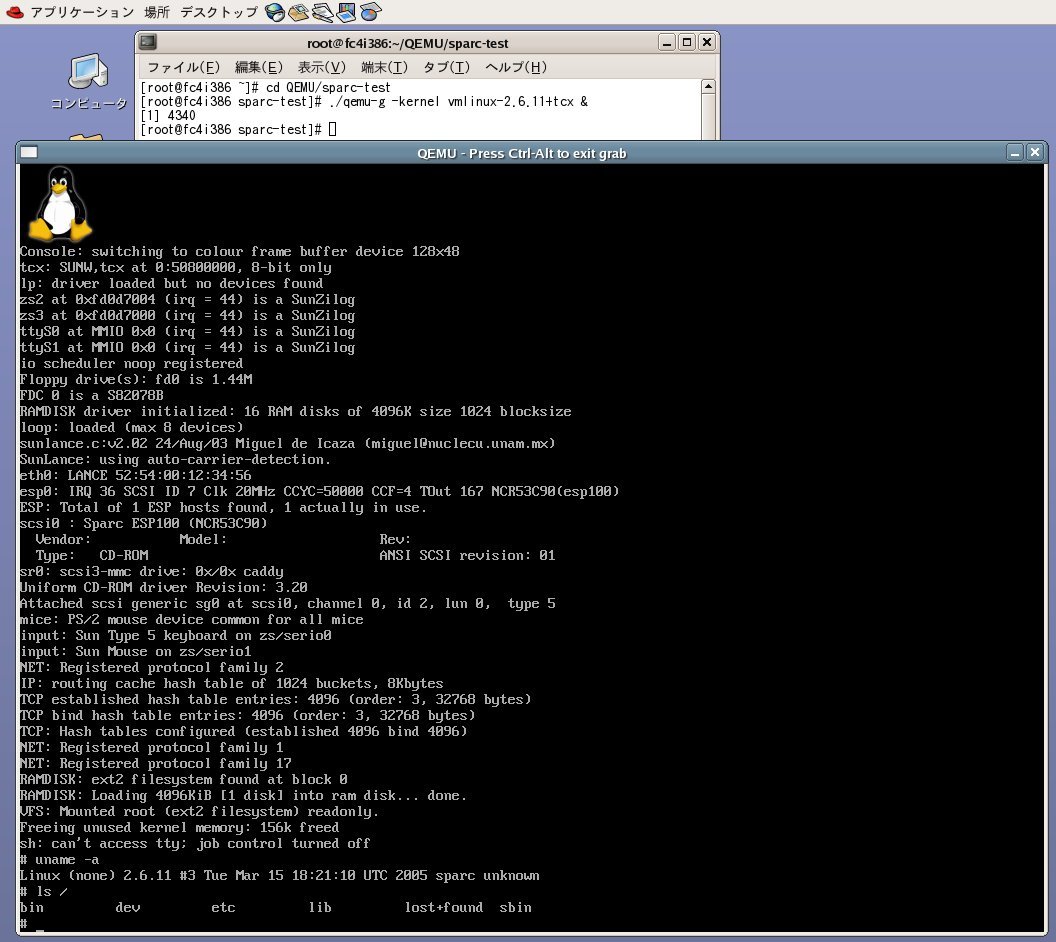Click the 'eth0: LANCE 52:54:00:12:34:56' line
The width and height of the screenshot is (1056, 942).
pos(135,475)
